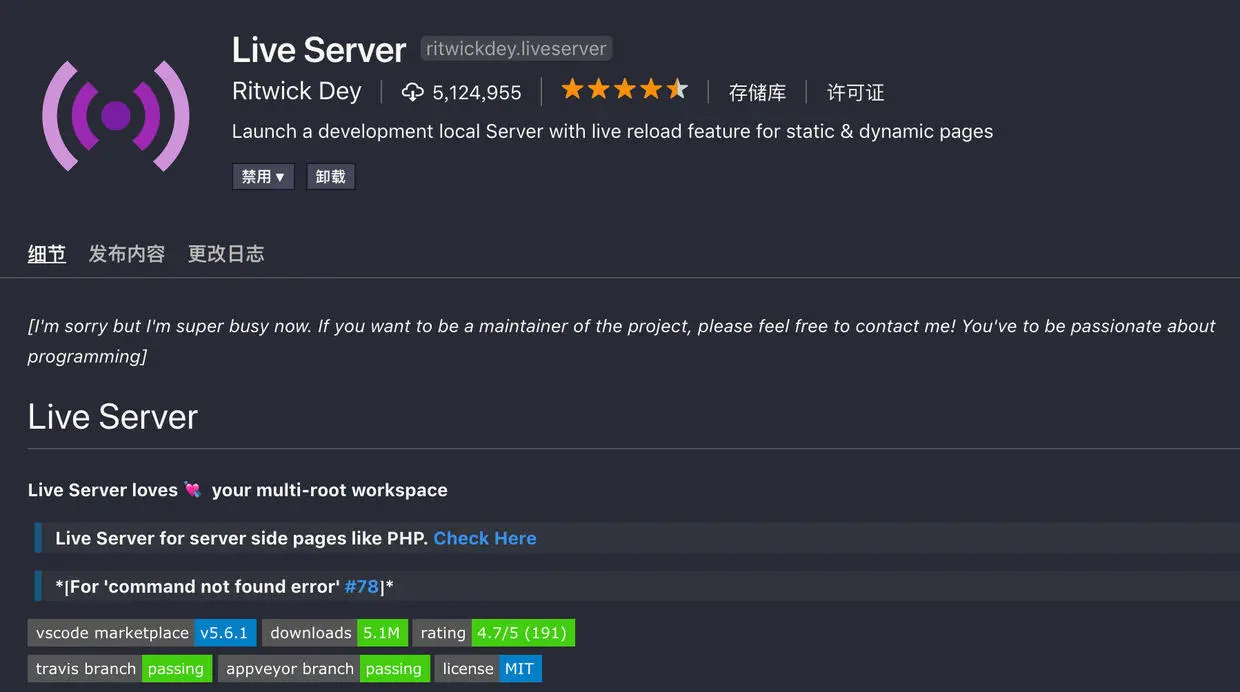The height and width of the screenshot is (692, 1240).
Task: Click the downloads 5.1M badge
Action: click(335, 633)
